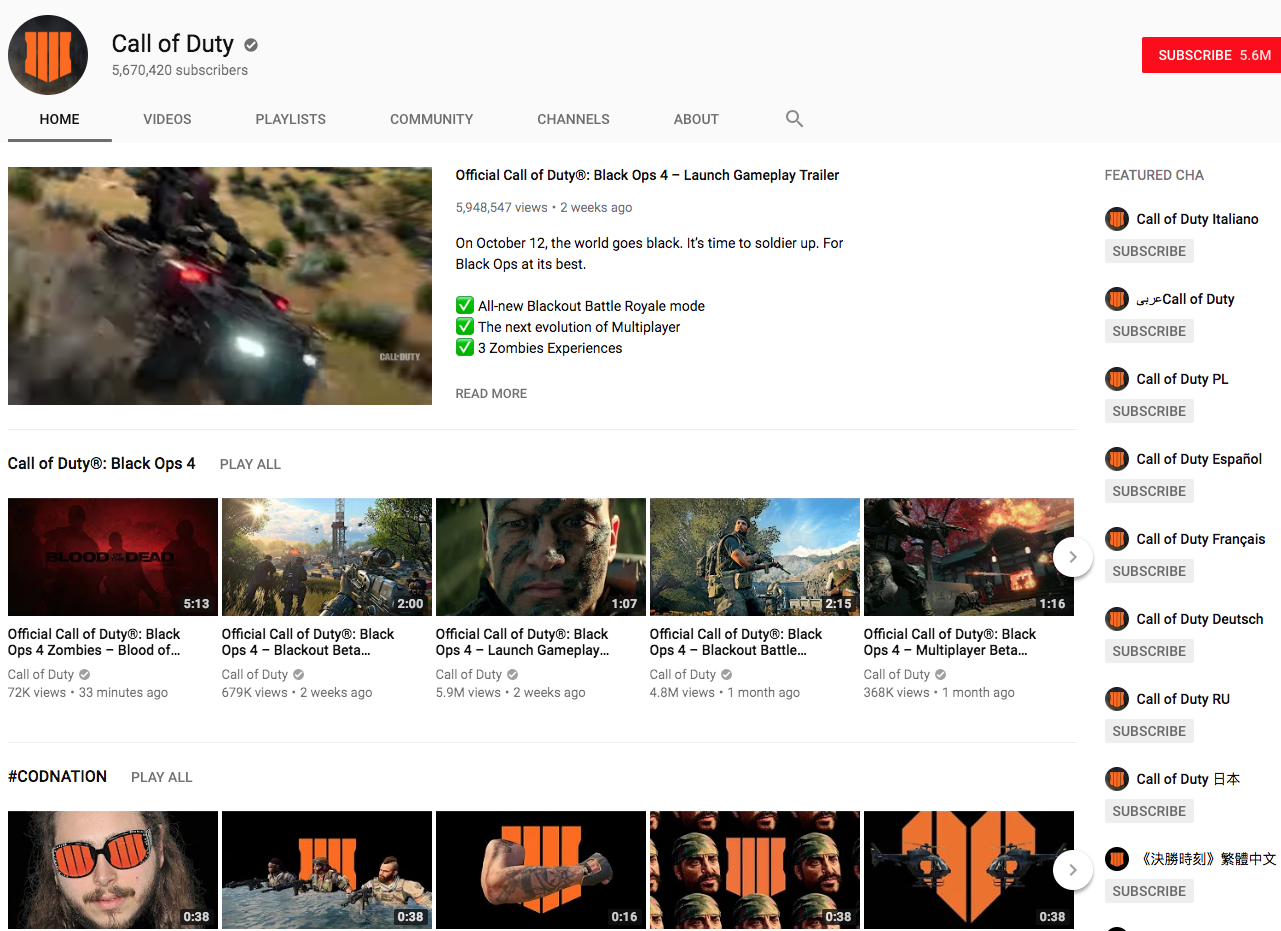Switch to the ABOUT tab
This screenshot has height=931, width=1281.
(x=696, y=119)
